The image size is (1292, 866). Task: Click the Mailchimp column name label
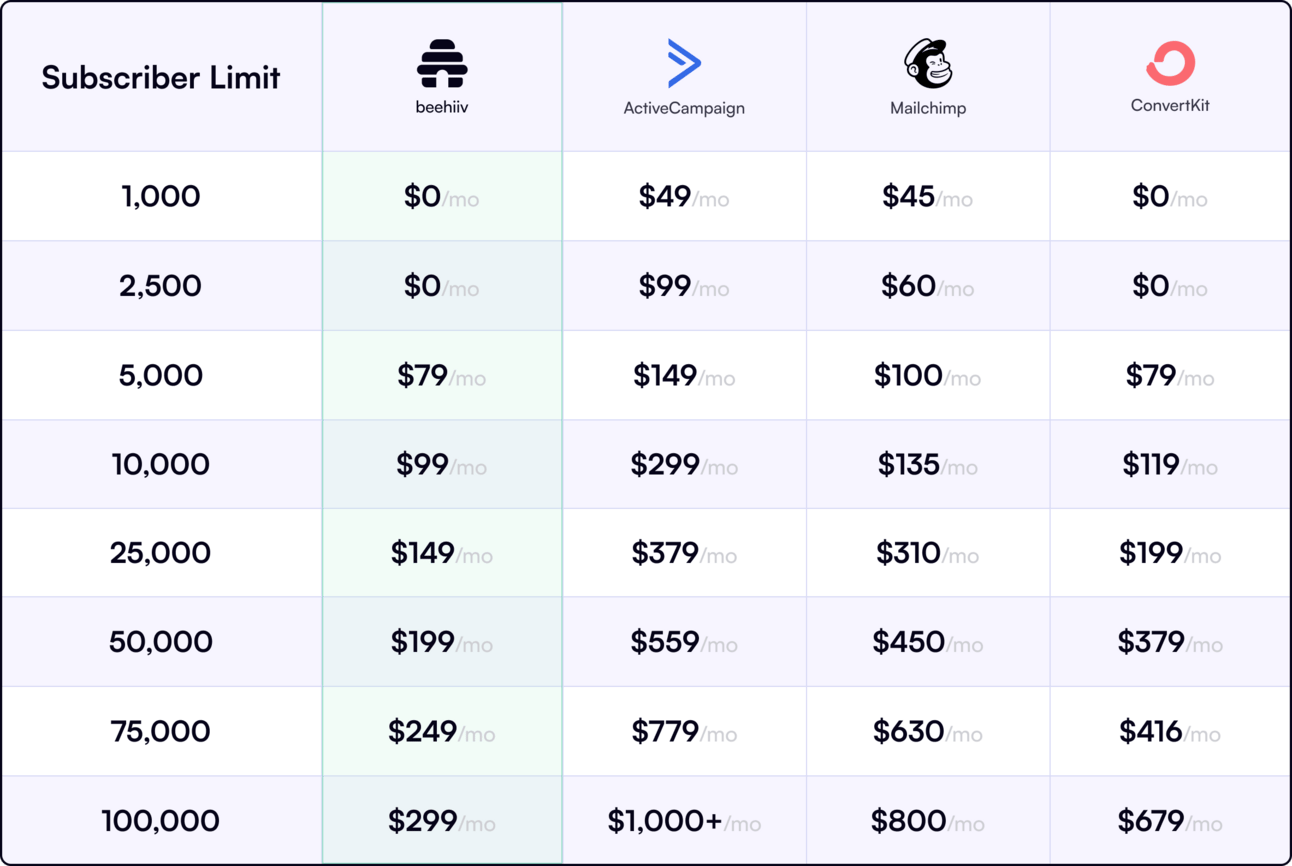point(928,108)
